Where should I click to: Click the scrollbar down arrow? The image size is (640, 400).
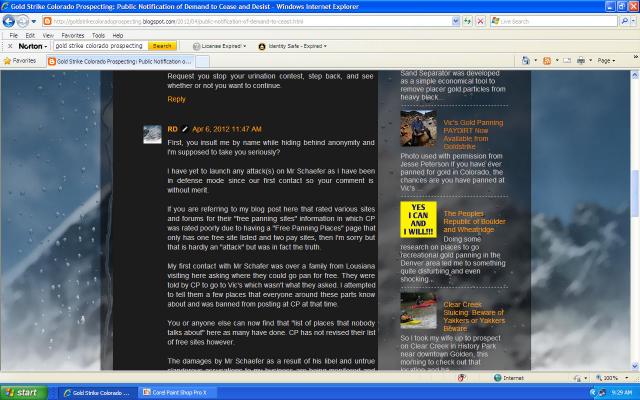click(635, 366)
